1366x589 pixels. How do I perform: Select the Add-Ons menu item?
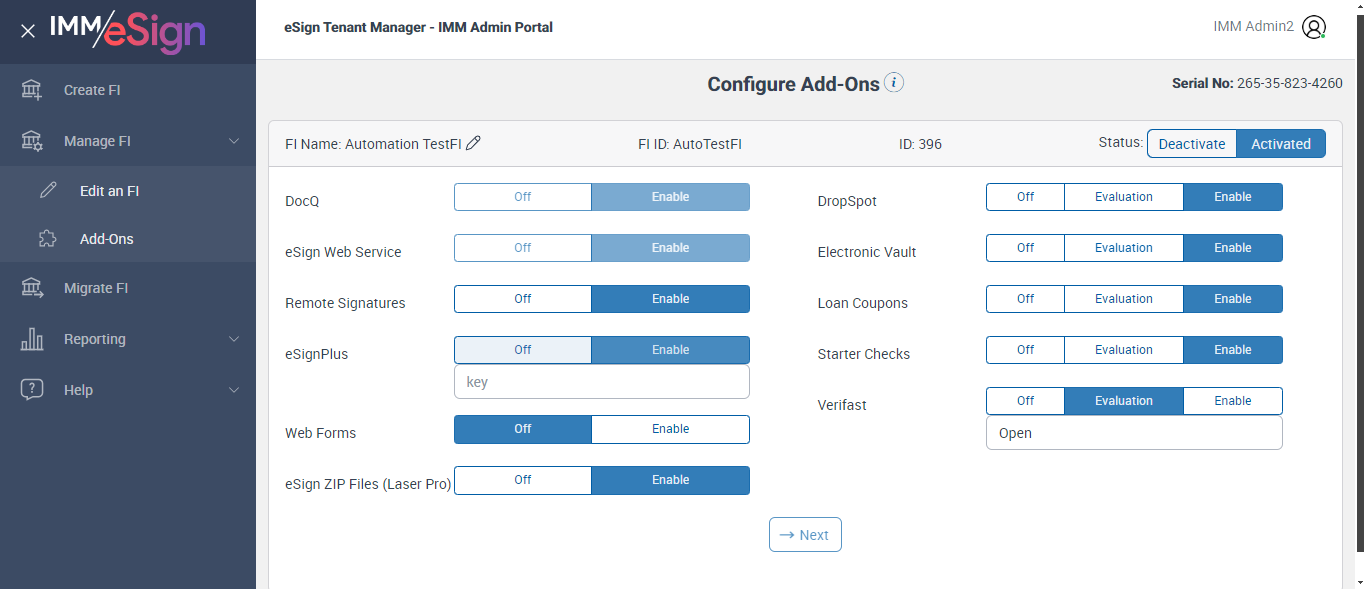pyautogui.click(x=106, y=239)
